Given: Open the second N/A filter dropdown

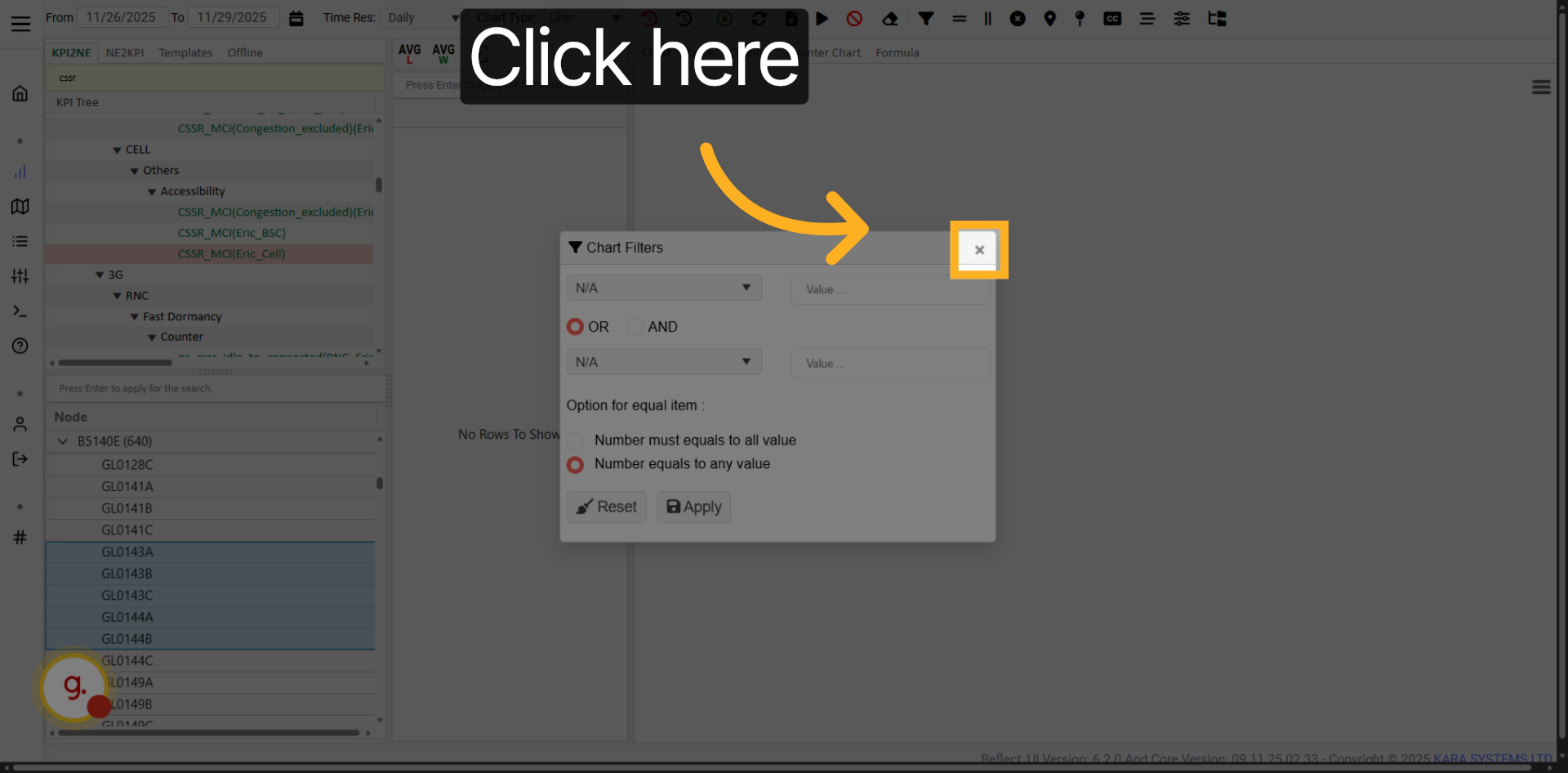Looking at the screenshot, I should coord(664,362).
